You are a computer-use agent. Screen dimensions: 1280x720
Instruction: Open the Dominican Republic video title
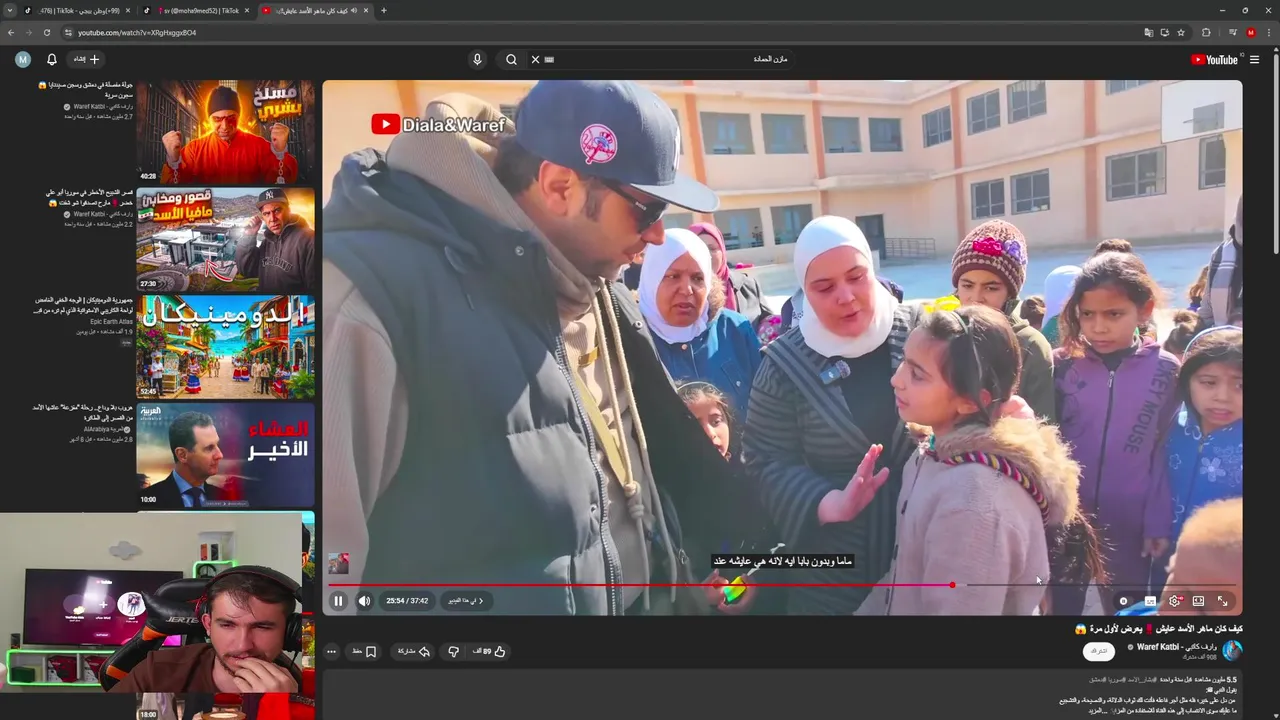tap(83, 305)
